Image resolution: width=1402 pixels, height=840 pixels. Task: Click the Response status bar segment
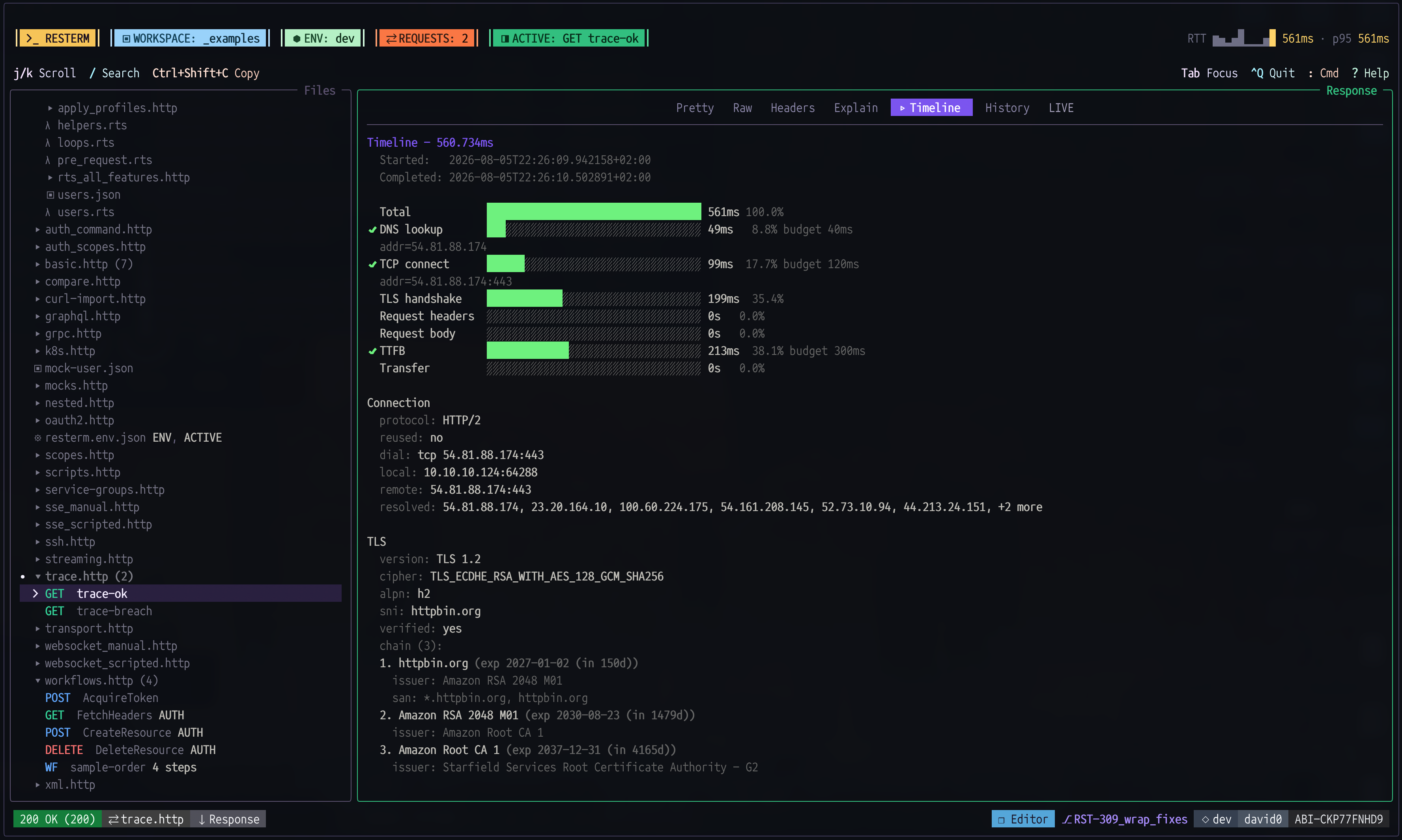(228, 819)
